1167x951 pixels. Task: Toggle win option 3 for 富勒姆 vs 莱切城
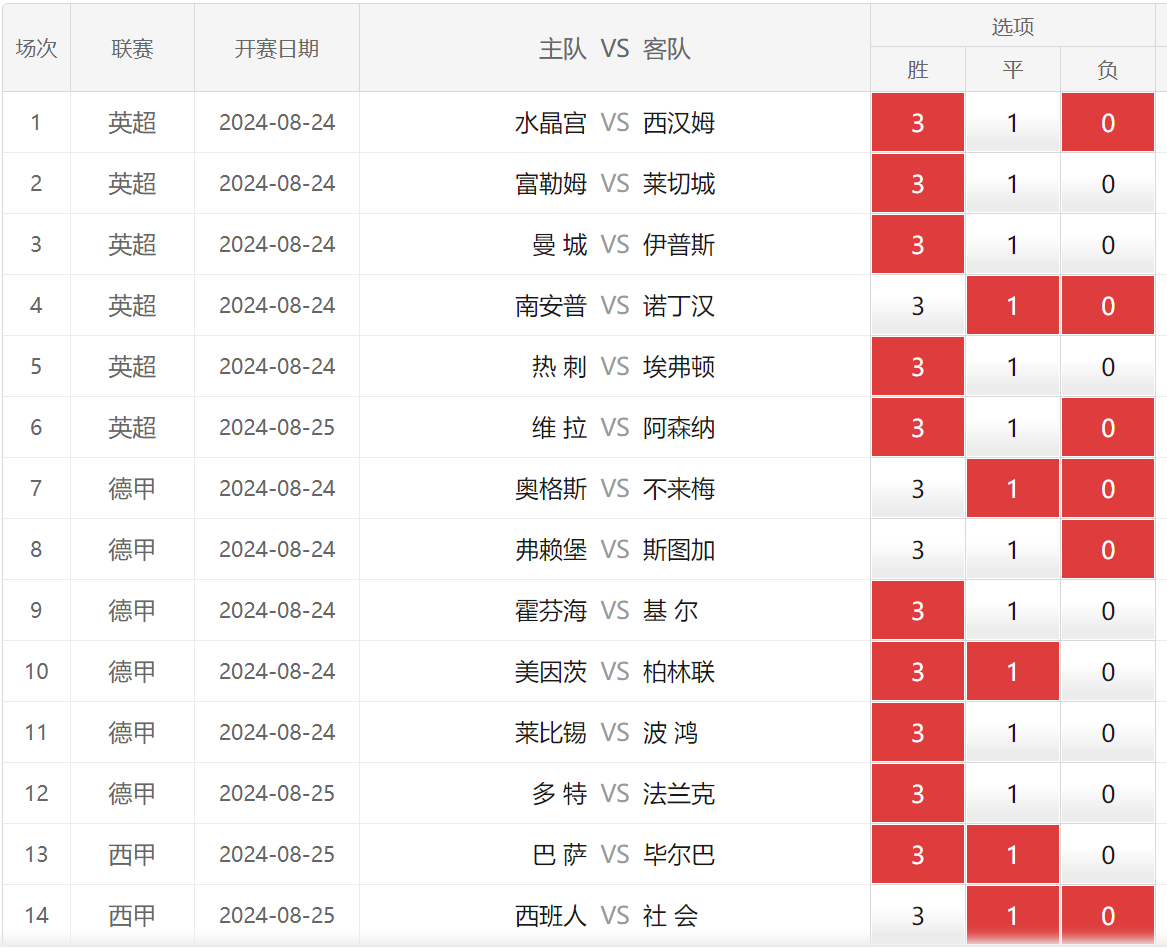click(x=918, y=183)
